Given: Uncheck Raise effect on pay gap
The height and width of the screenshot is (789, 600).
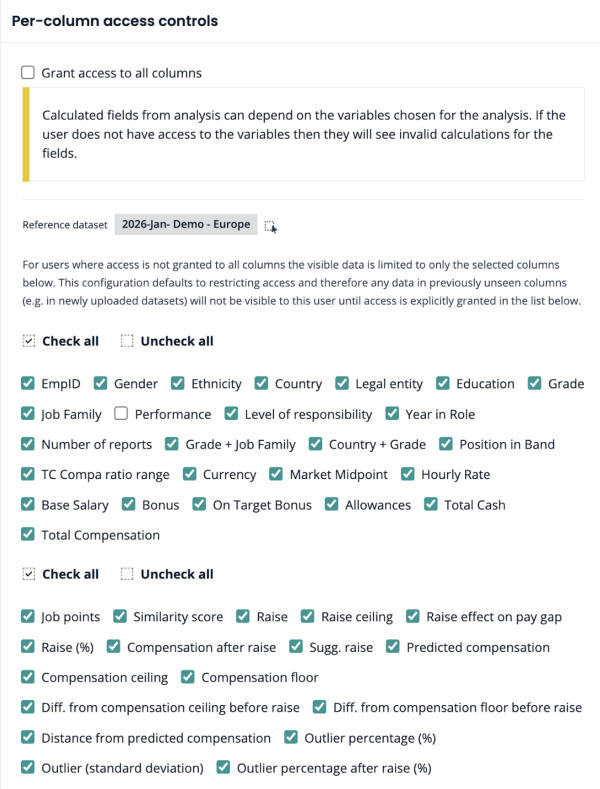Looking at the screenshot, I should pyautogui.click(x=413, y=617).
